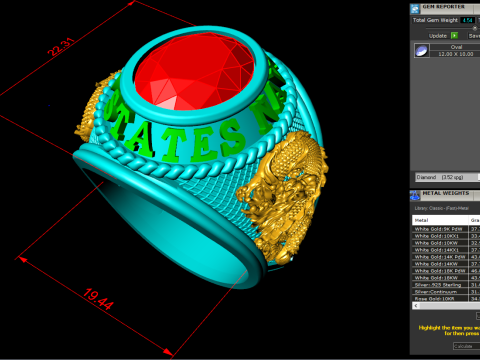
Task: Click the metal list horizontal scrollbar track
Action: (449, 306)
